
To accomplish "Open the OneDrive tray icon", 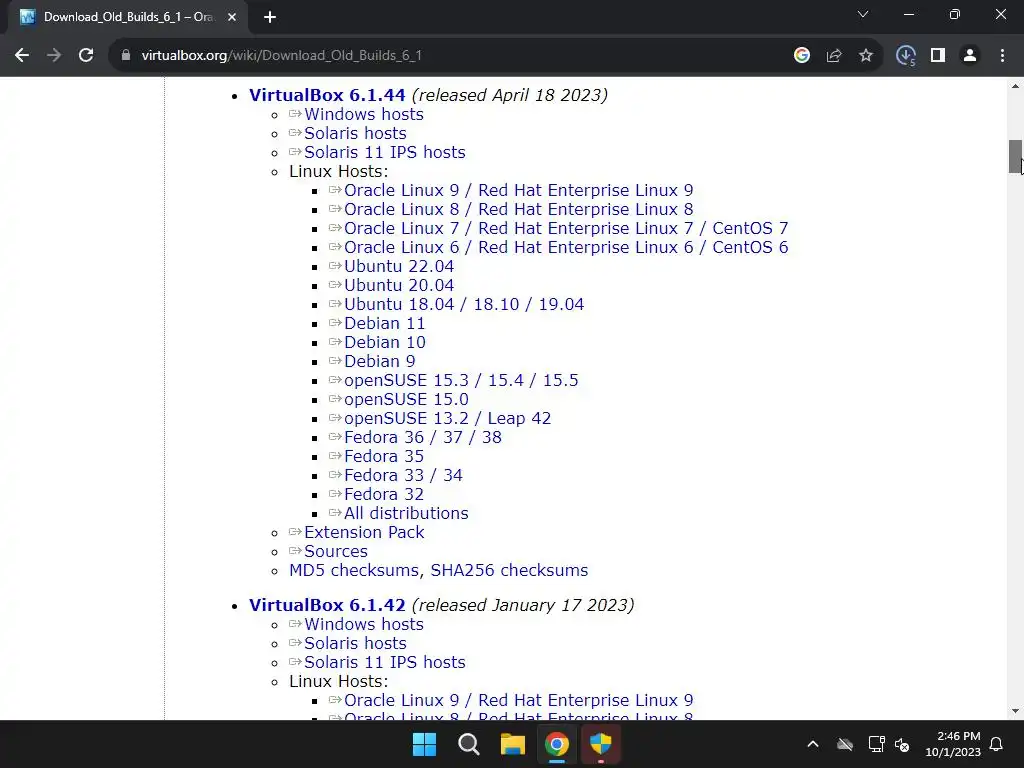I will [x=845, y=744].
